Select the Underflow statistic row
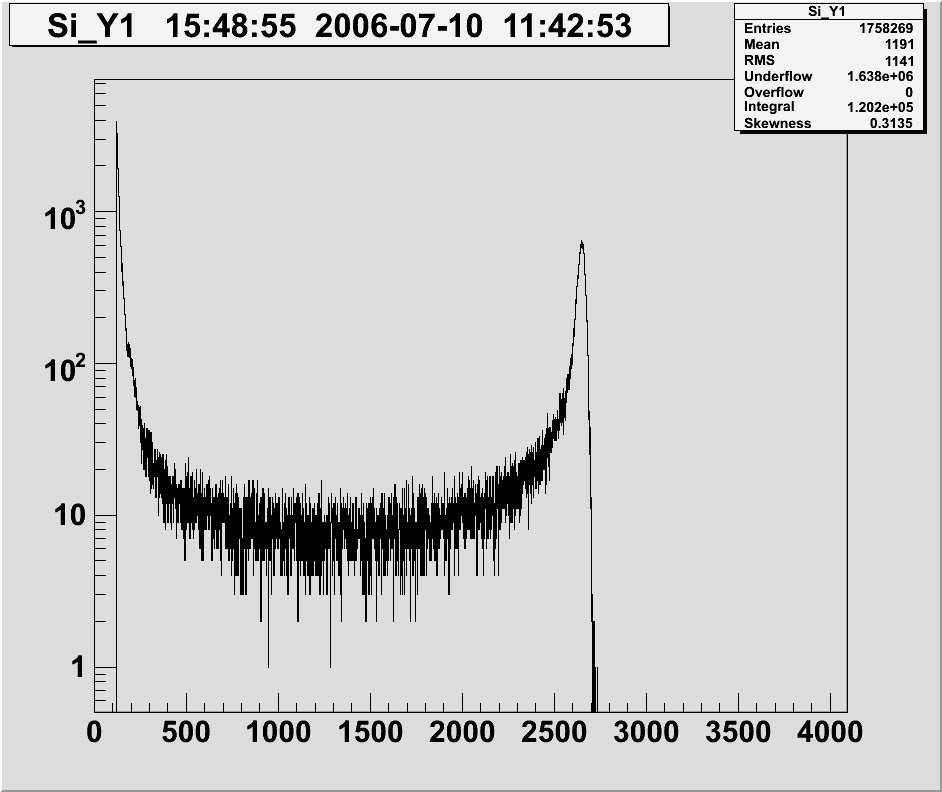This screenshot has width=942, height=792. (837, 76)
